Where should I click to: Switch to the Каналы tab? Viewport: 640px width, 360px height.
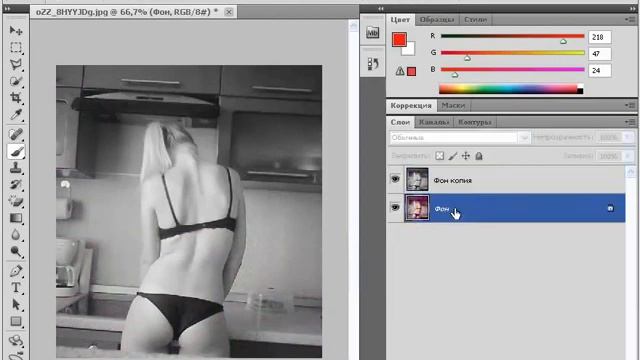[x=433, y=122]
